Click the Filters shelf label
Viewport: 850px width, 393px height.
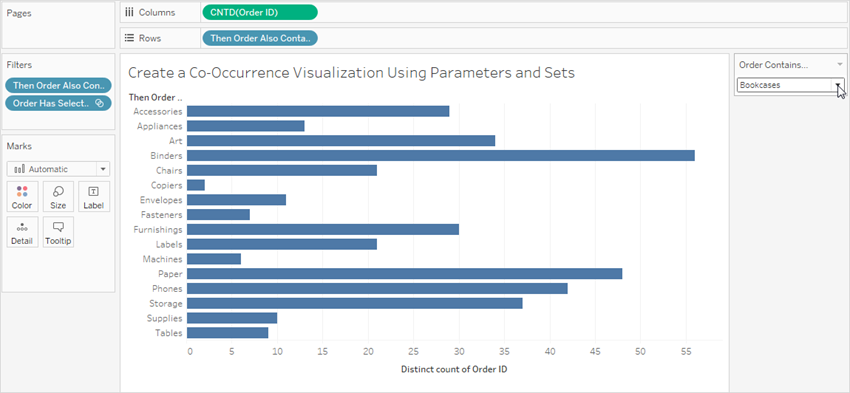tap(20, 65)
